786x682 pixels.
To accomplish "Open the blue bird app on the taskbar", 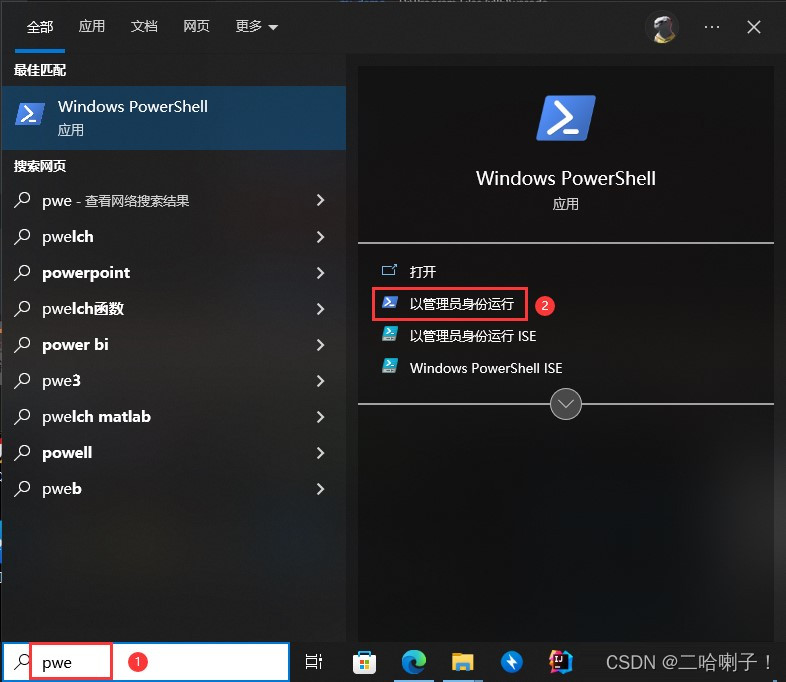I will [x=512, y=662].
